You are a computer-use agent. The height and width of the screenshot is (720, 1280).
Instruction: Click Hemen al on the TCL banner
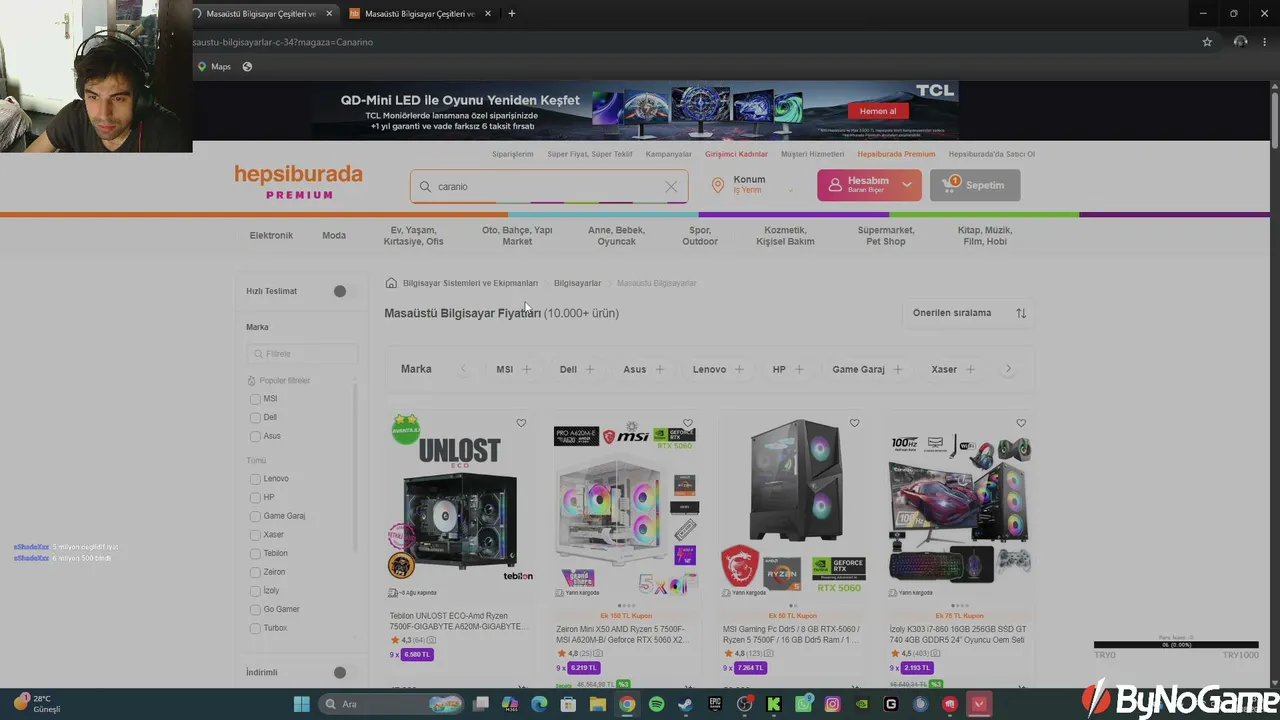[x=878, y=111]
